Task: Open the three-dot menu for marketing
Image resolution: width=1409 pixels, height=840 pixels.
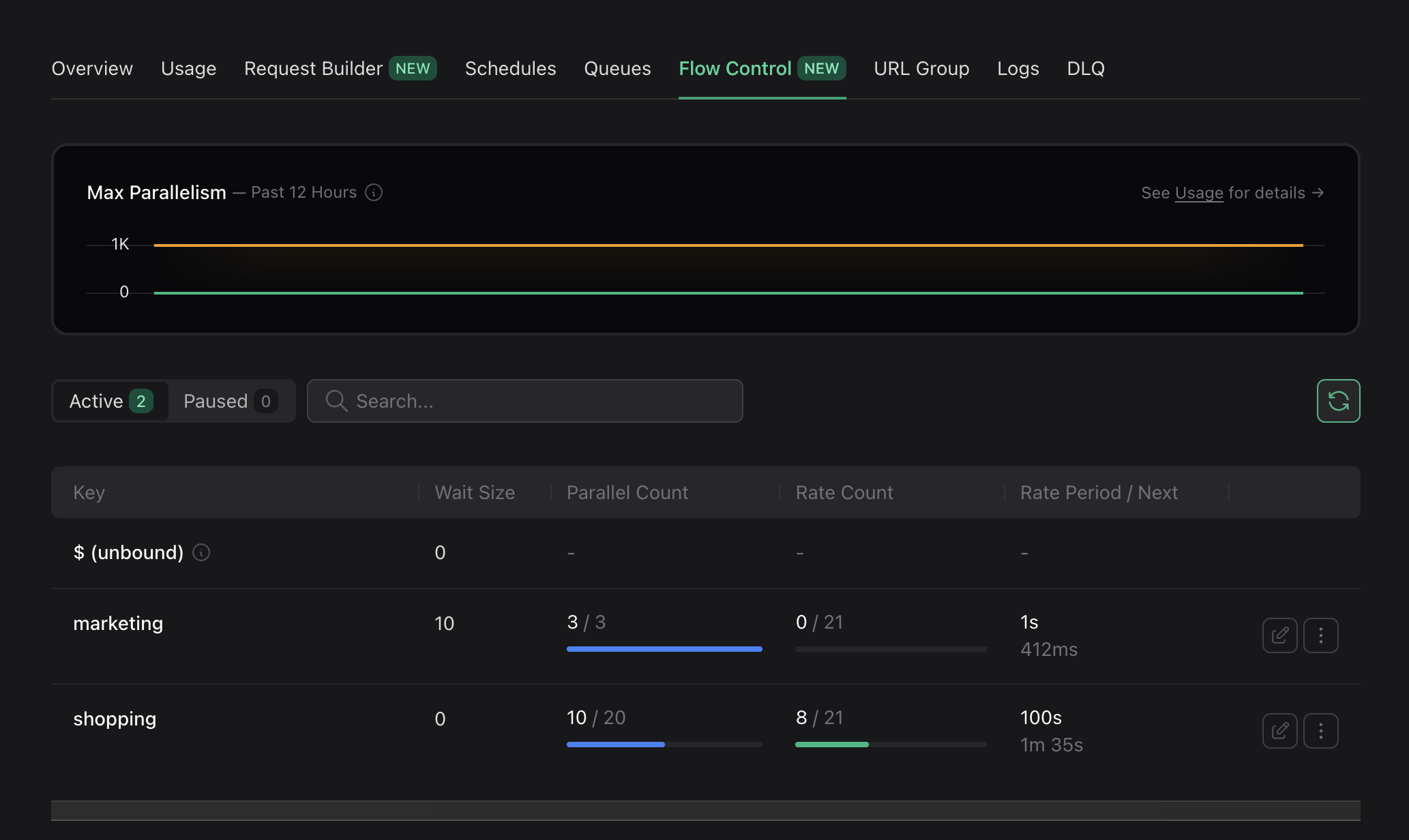Action: pos(1320,635)
